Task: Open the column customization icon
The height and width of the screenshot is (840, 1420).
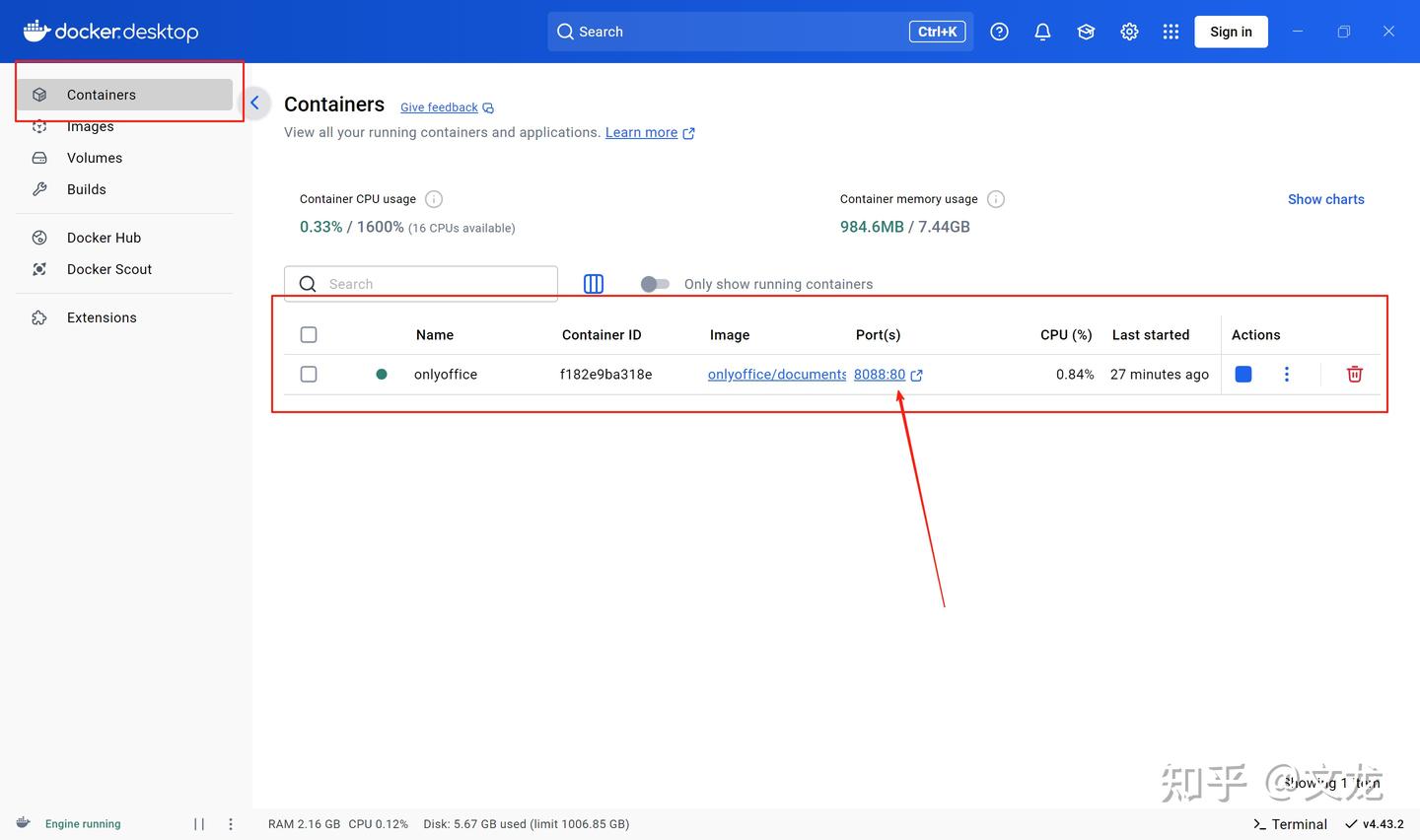Action: pos(594,284)
